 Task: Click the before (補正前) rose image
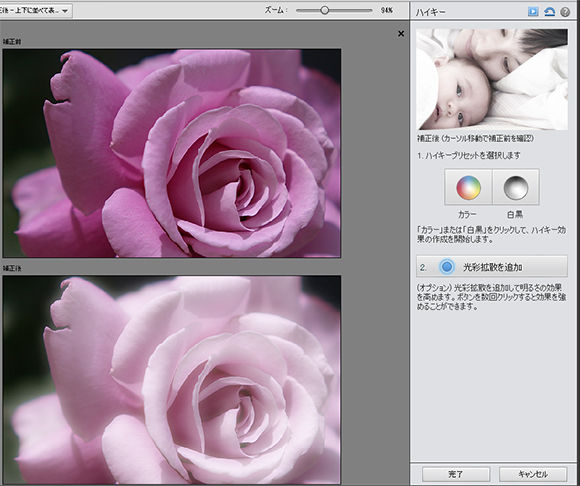click(x=172, y=153)
